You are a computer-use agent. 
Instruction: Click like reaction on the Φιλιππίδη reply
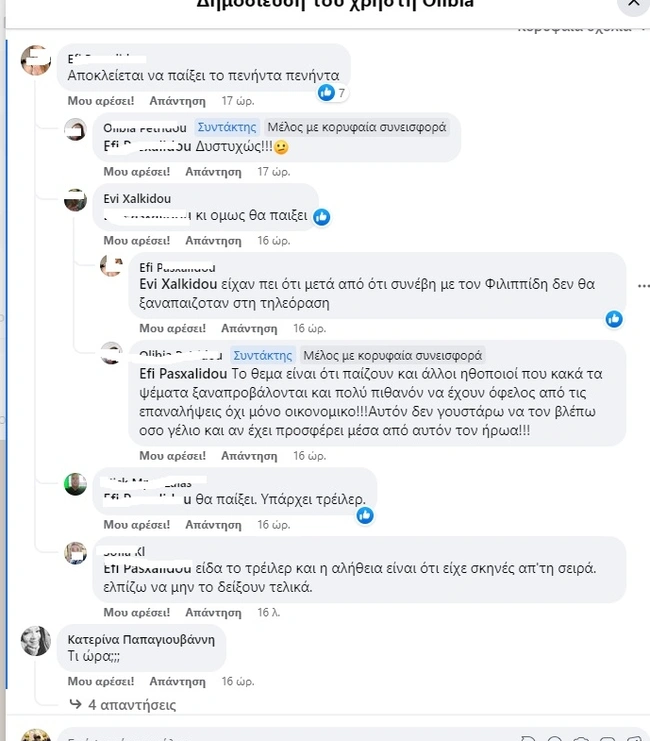614,319
